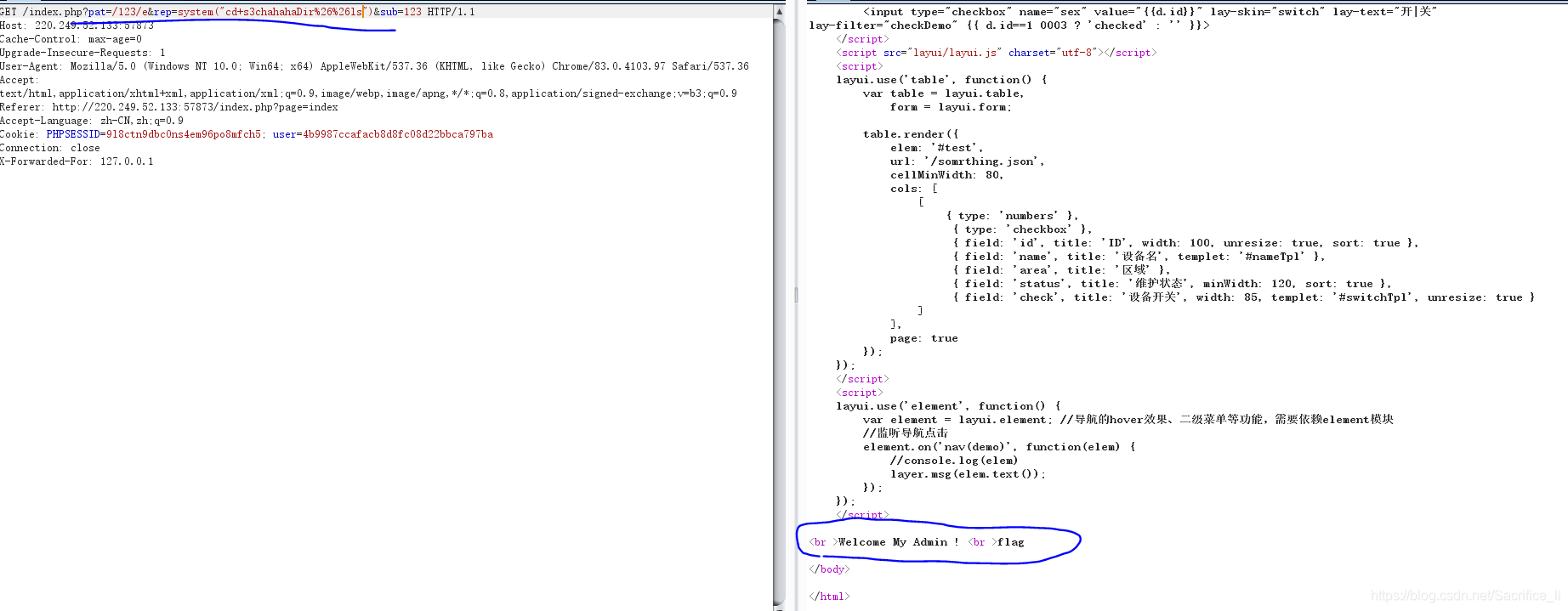Click the type: 'checkbox' column line
This screenshot has height=611, width=1568.
(1022, 229)
